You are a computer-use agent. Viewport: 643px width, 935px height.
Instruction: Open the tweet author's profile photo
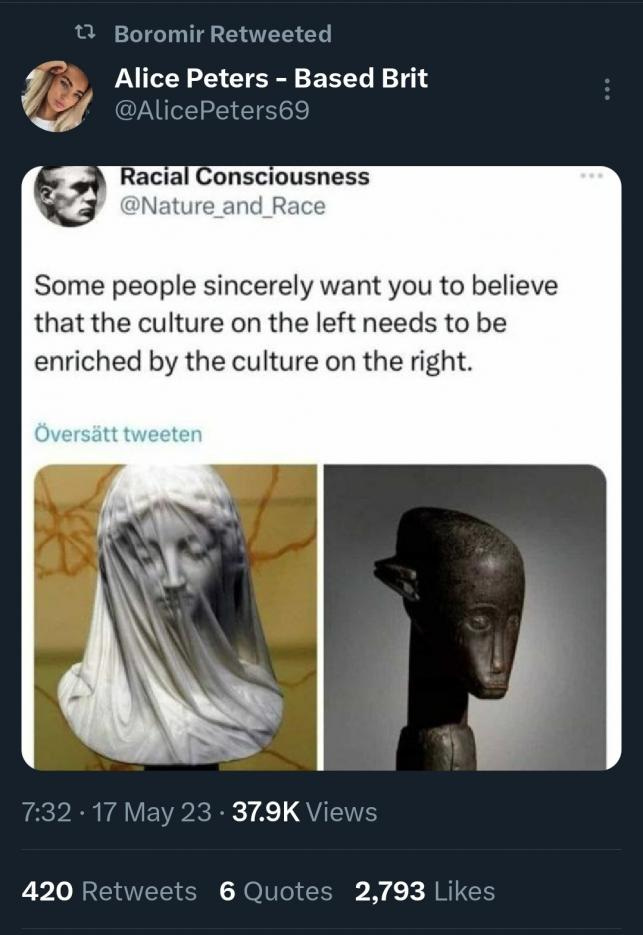(x=57, y=96)
